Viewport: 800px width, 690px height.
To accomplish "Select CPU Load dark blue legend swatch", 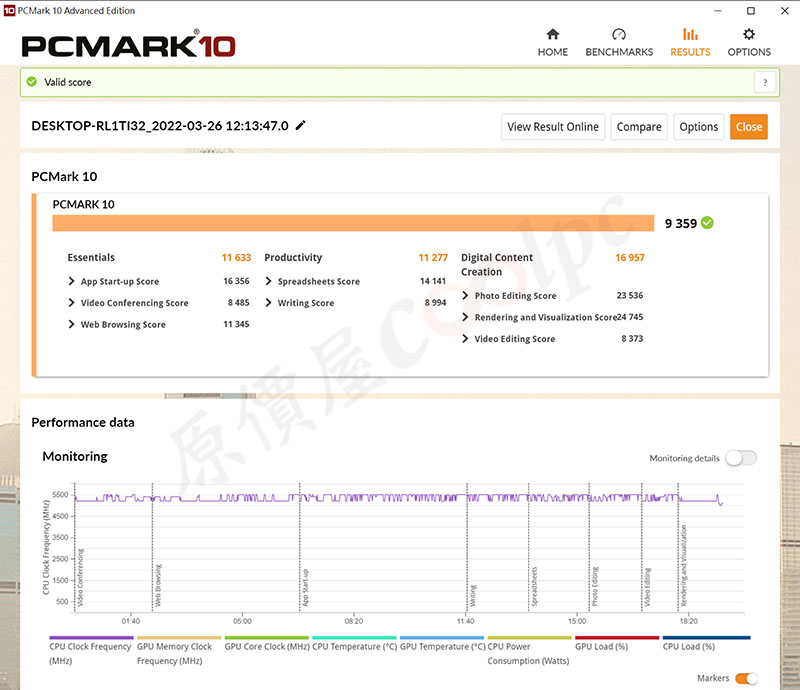I will coord(707,637).
